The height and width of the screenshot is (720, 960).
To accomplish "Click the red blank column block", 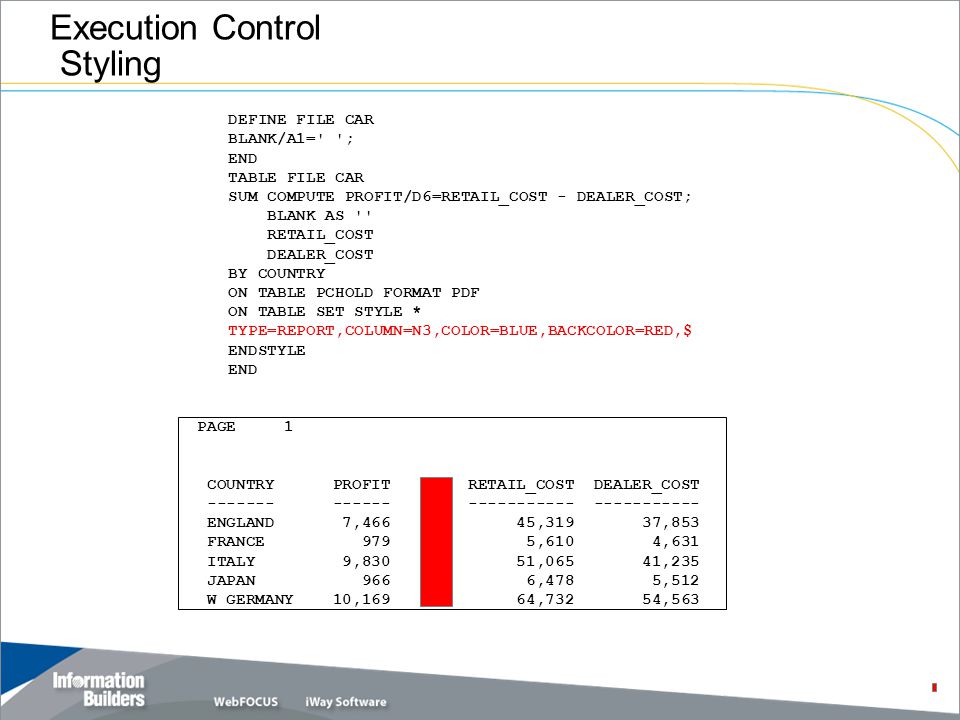I will click(x=437, y=542).
